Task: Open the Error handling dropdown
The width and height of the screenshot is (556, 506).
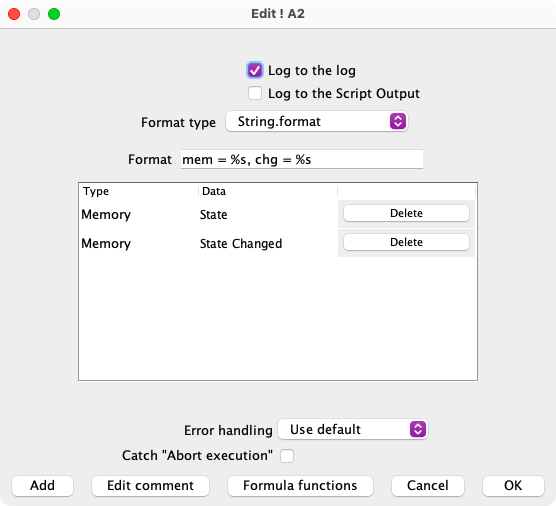Action: [x=353, y=429]
